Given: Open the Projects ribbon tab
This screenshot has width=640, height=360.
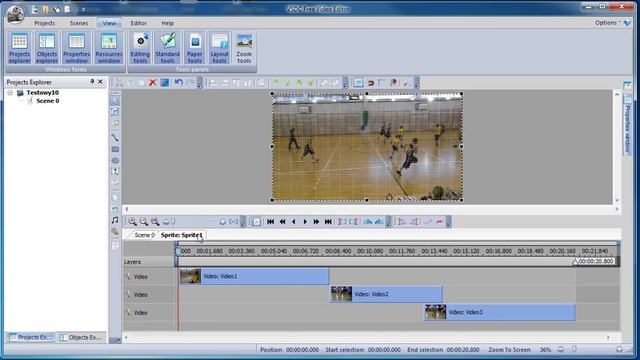Looking at the screenshot, I should (x=44, y=23).
